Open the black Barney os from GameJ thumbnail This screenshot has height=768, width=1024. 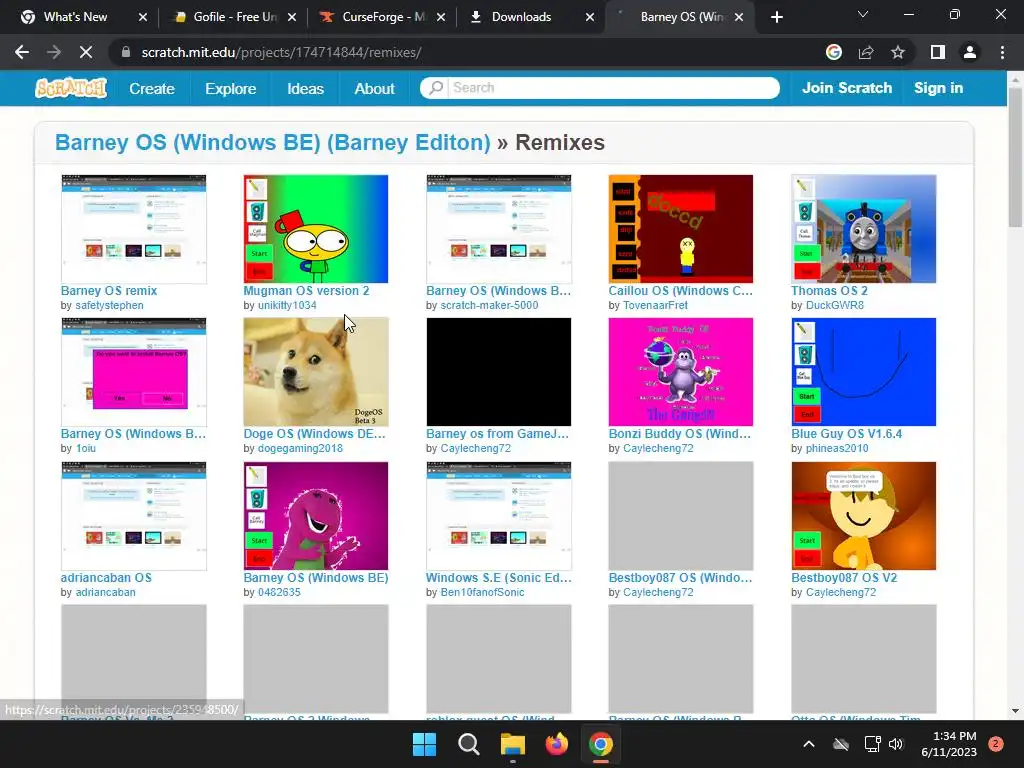point(499,372)
